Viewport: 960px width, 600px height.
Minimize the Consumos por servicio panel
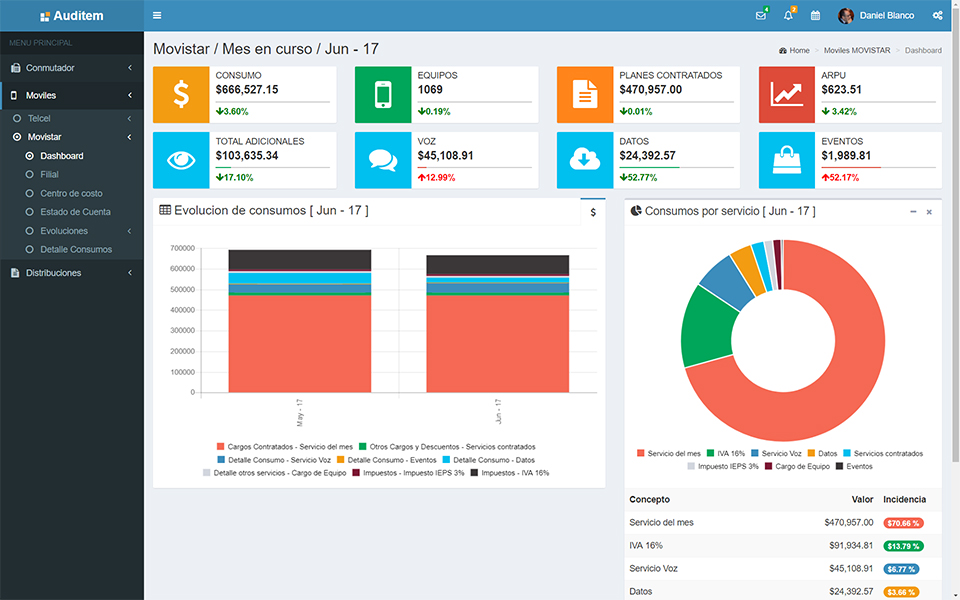[x=913, y=212]
